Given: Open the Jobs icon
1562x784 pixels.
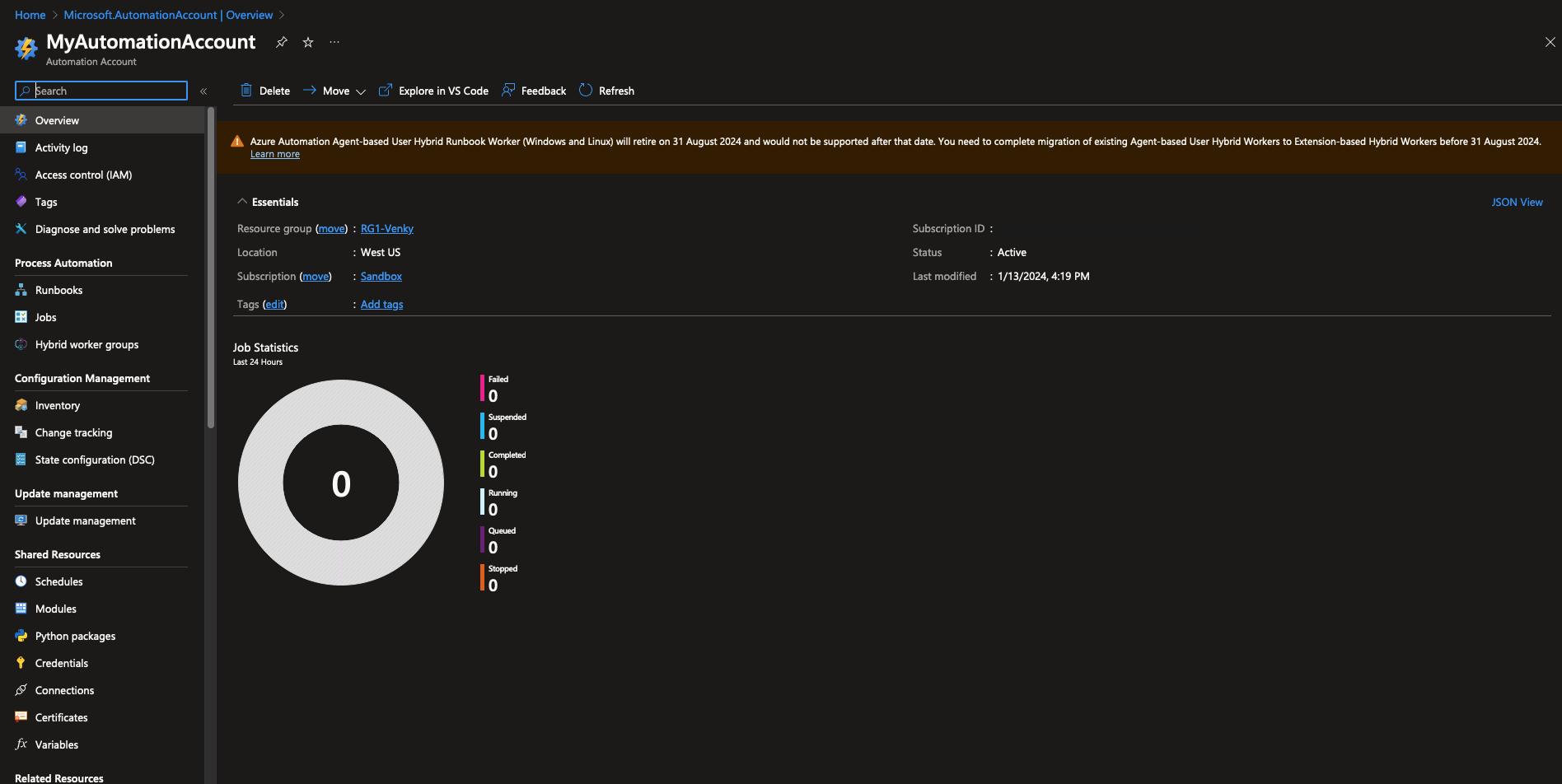Looking at the screenshot, I should [x=21, y=317].
